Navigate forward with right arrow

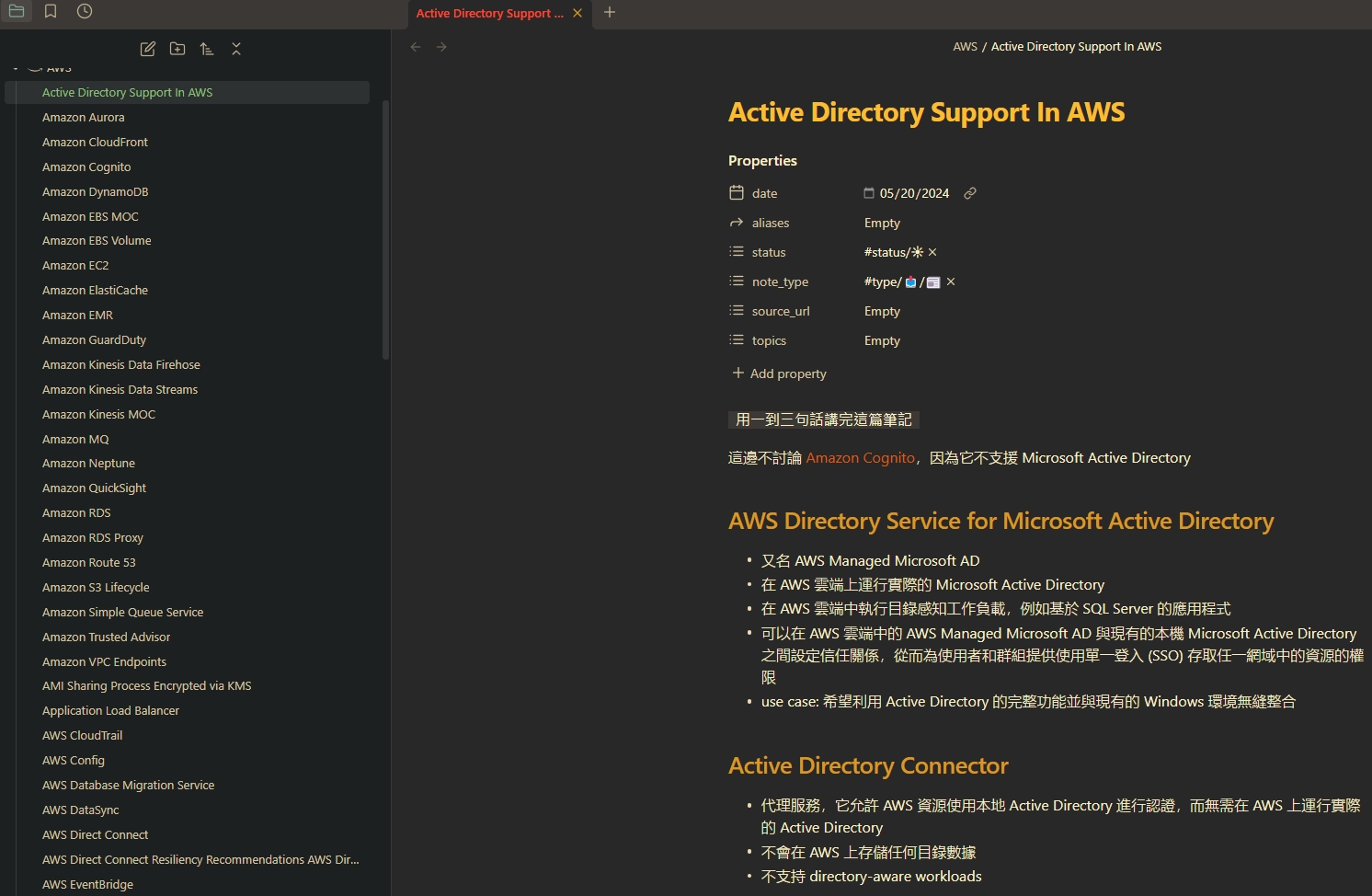tap(441, 47)
